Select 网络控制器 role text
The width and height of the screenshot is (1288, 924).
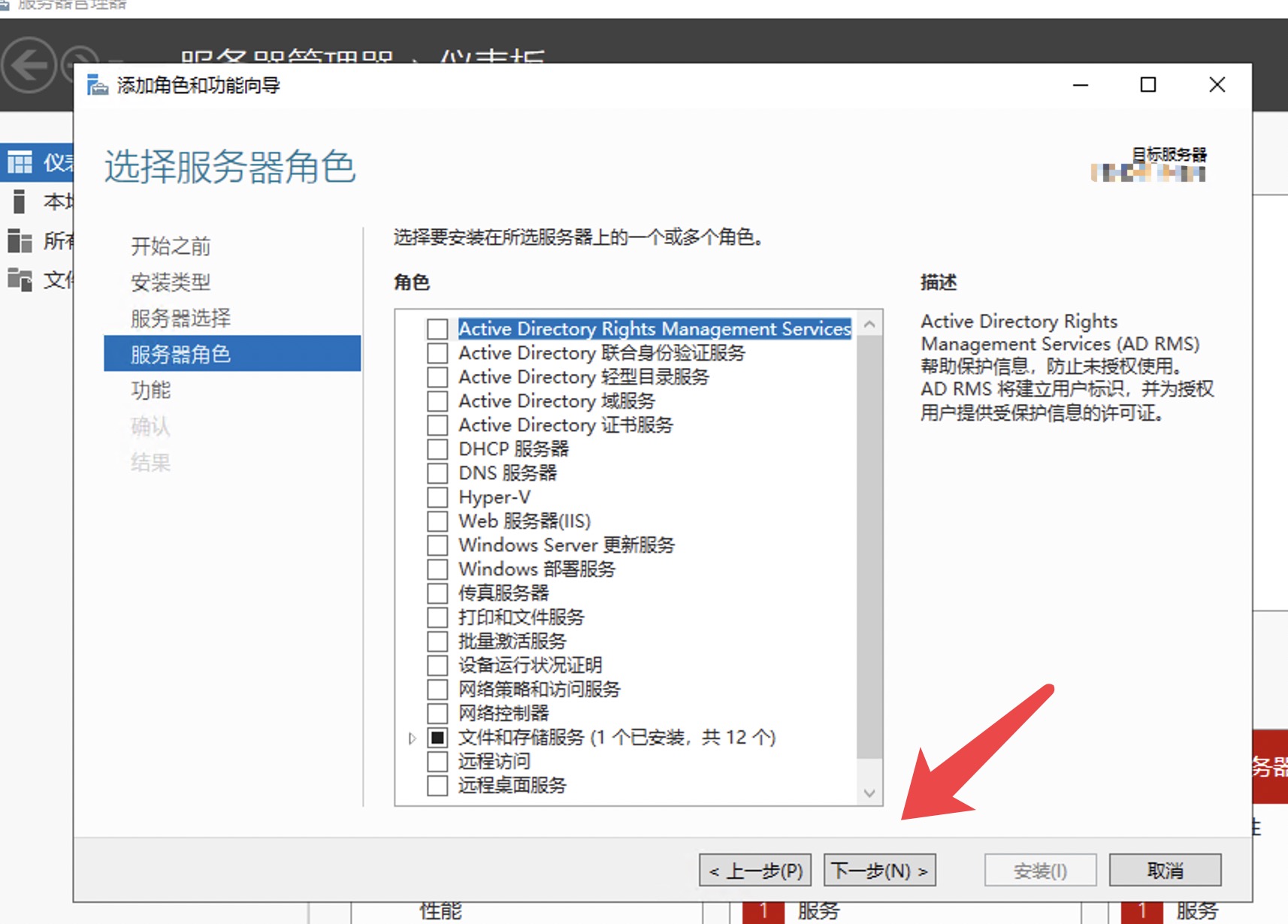503,714
